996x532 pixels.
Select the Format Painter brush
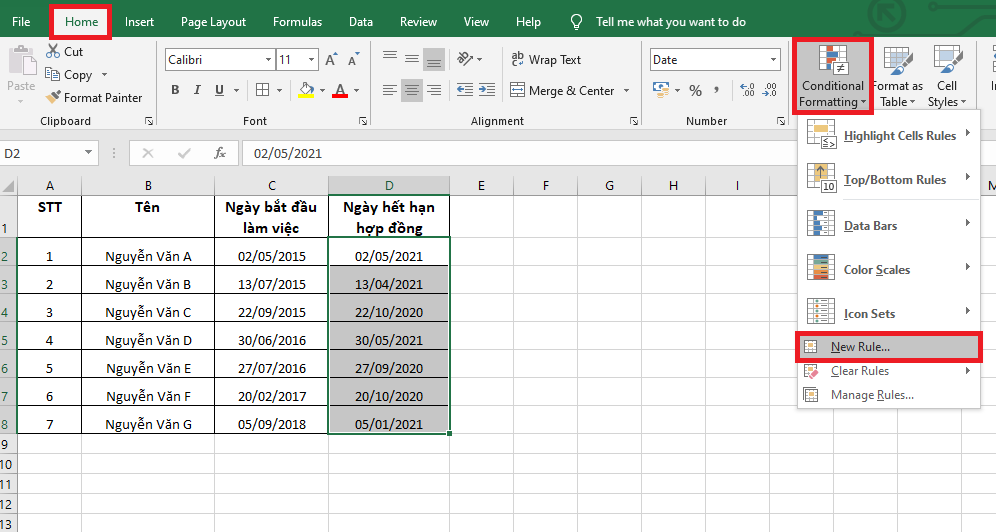click(x=54, y=98)
